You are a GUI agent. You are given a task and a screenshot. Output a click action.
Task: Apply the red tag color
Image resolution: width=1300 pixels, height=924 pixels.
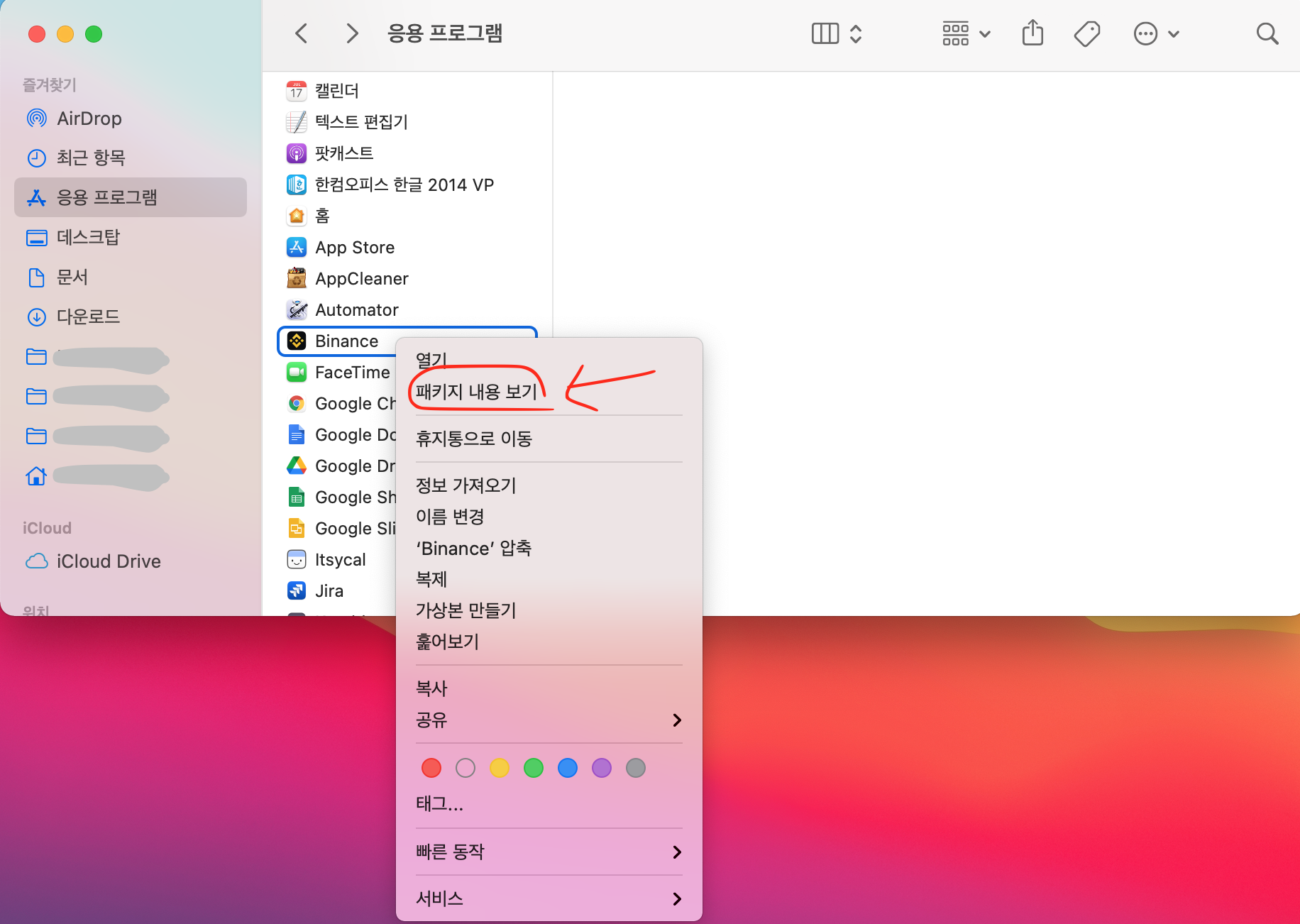pyautogui.click(x=431, y=768)
